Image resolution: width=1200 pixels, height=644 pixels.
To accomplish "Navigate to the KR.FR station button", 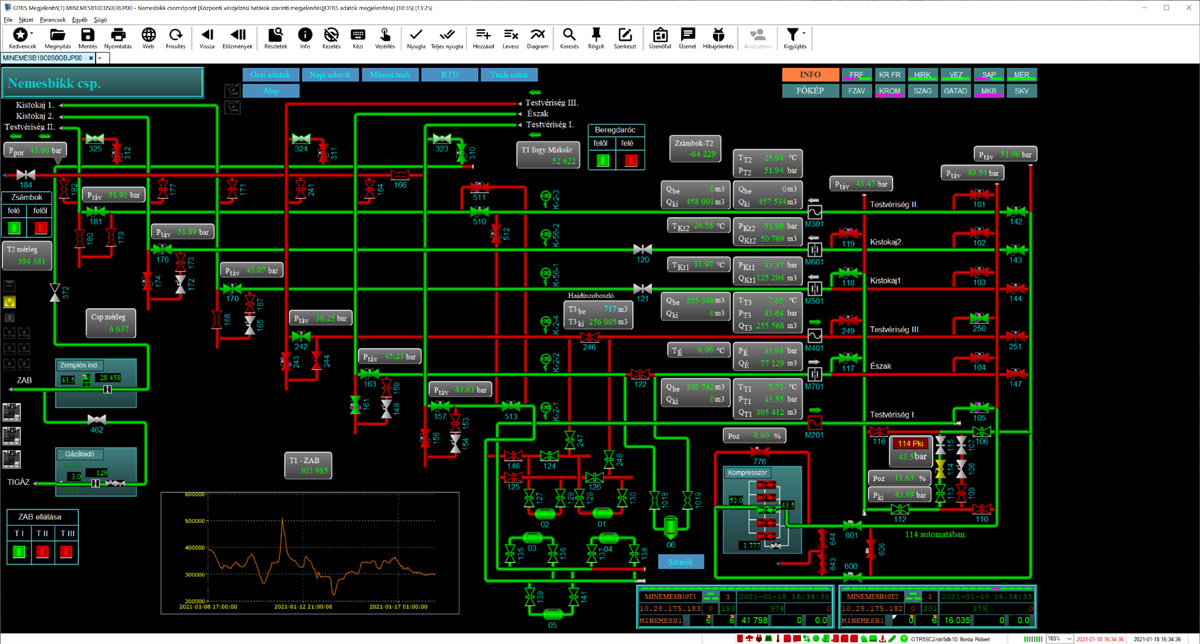I will 889,75.
